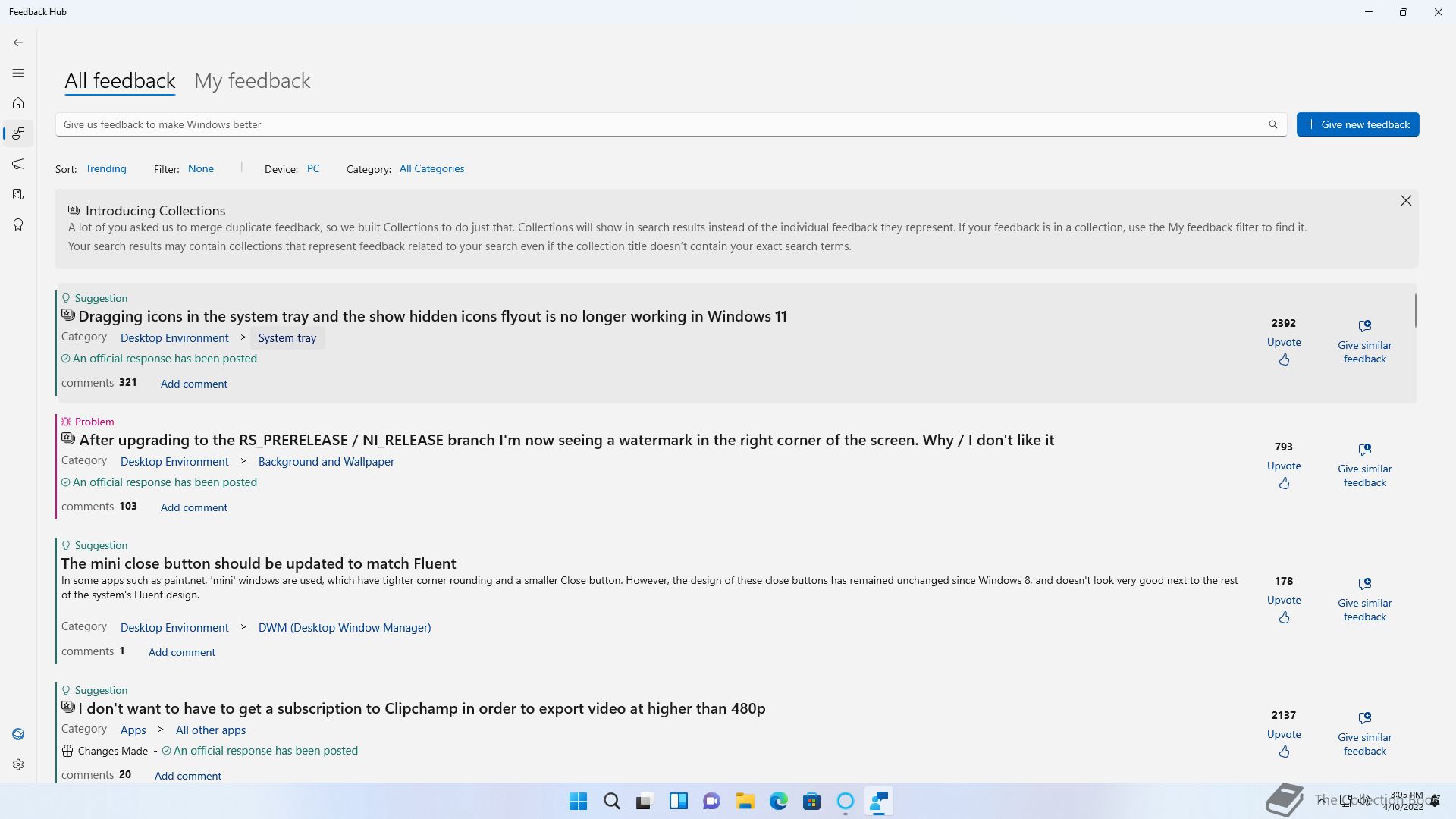Open the All Categories dropdown
Image resolution: width=1456 pixels, height=819 pixels.
coord(431,168)
